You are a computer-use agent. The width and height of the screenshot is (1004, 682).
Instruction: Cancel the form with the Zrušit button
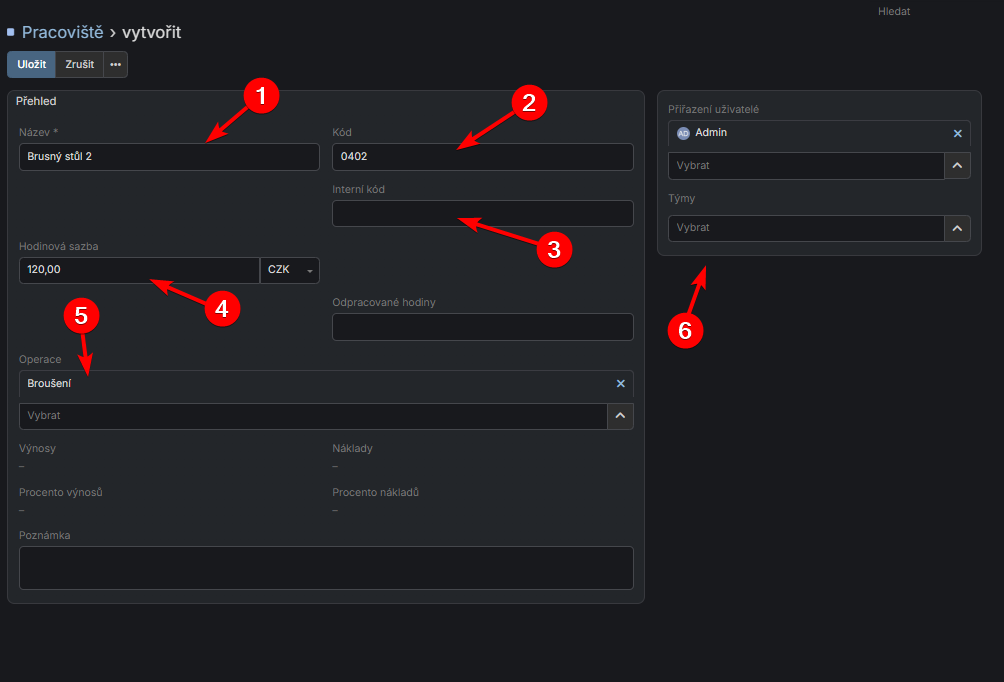(80, 65)
